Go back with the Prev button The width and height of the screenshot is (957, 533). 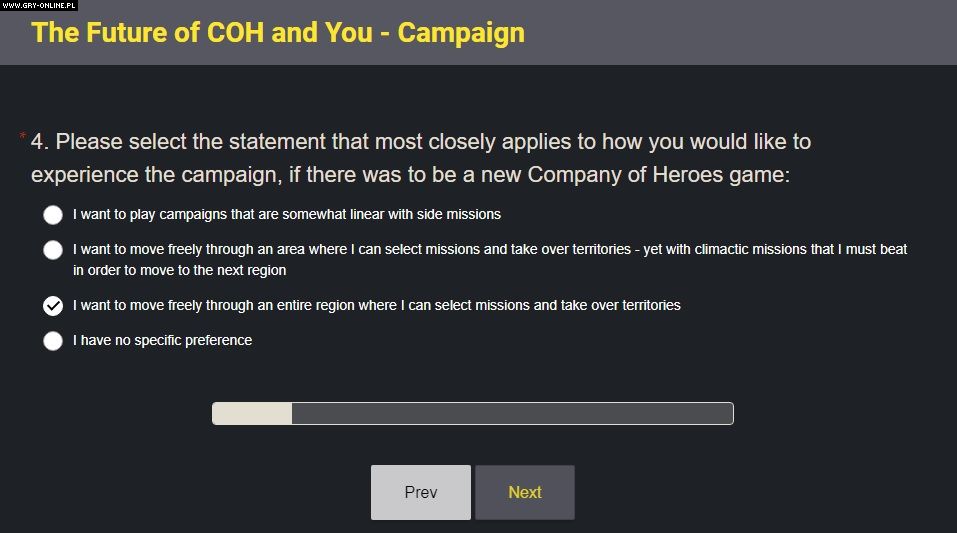tap(420, 492)
